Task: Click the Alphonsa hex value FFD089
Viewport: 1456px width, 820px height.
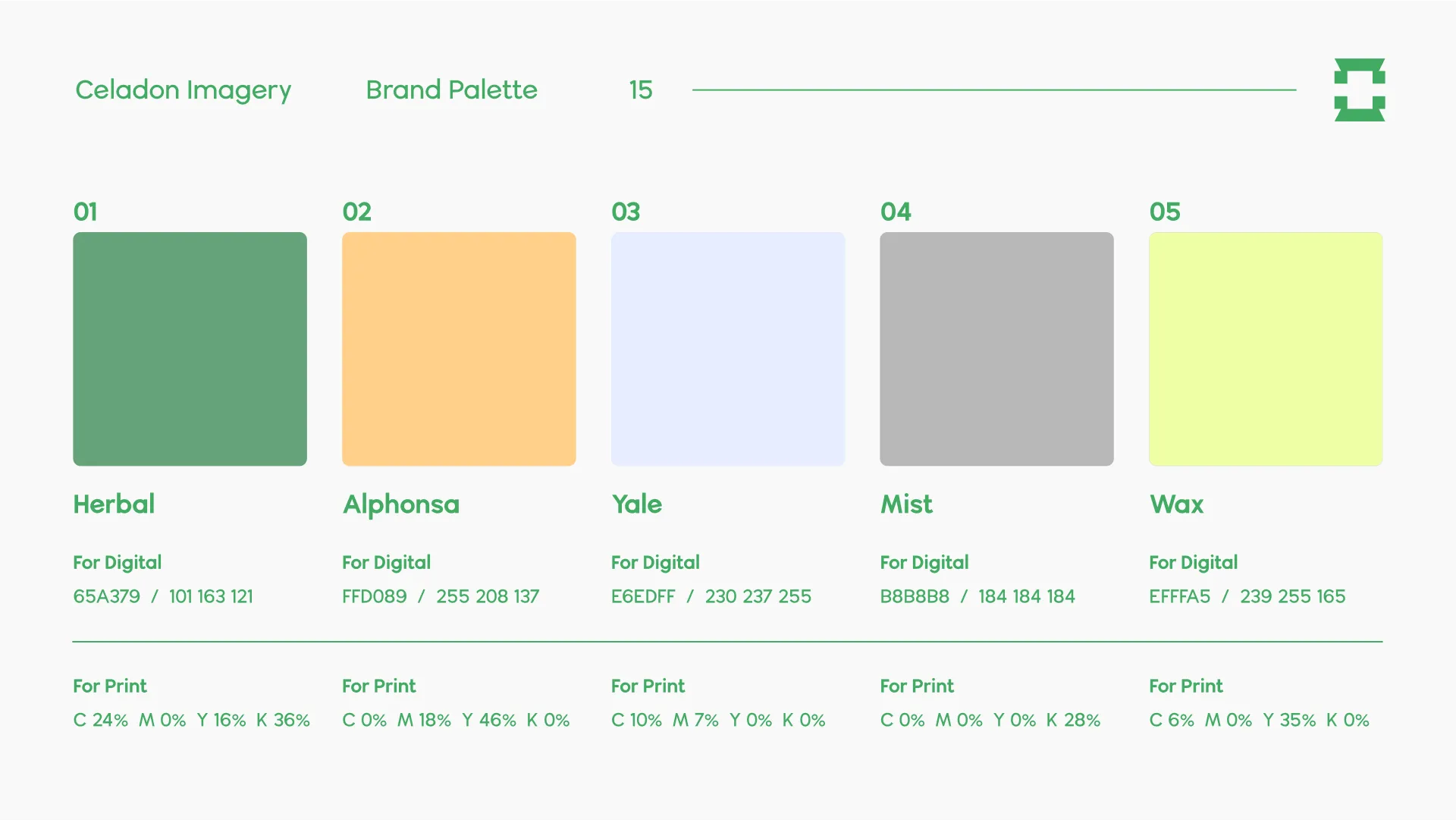Action: click(x=375, y=596)
